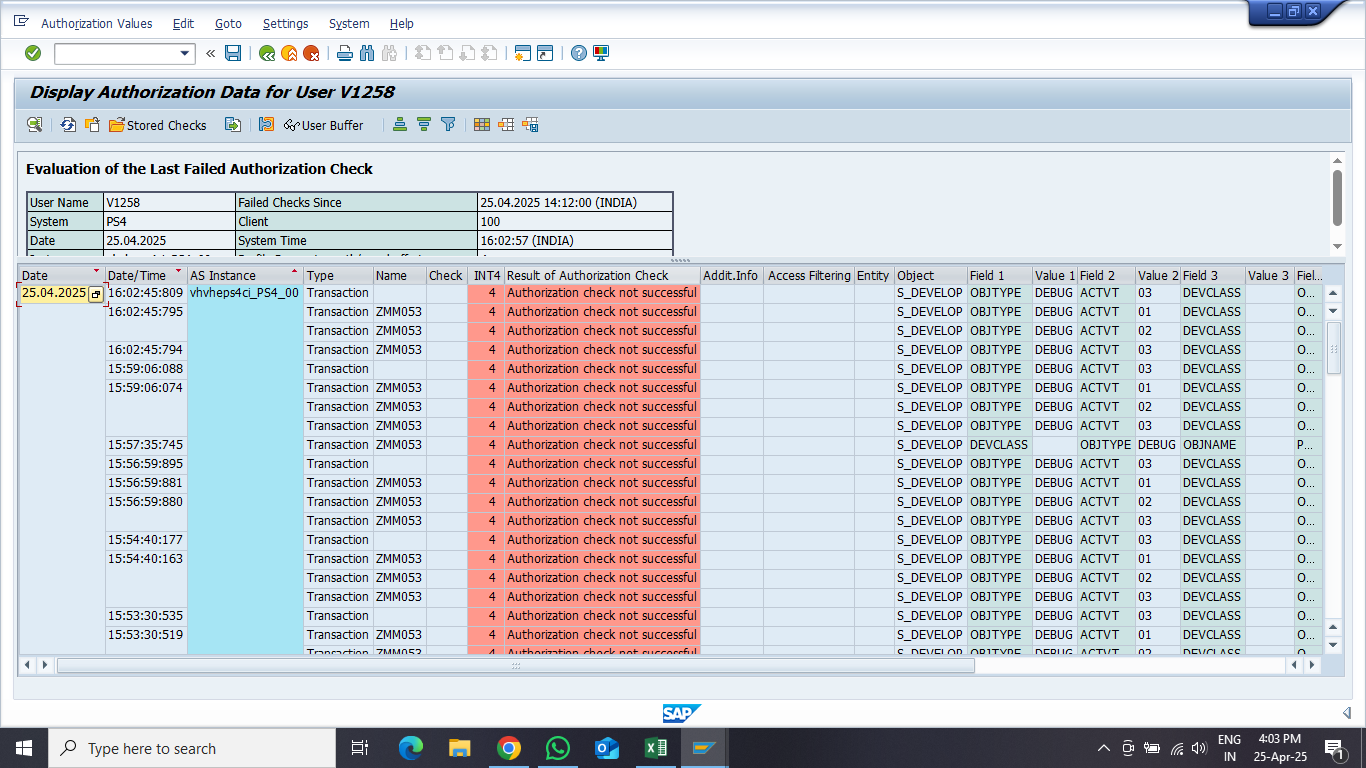Screen dimensions: 1366x768
Task: Click the green Back arrow icon
Action: pyautogui.click(x=267, y=53)
